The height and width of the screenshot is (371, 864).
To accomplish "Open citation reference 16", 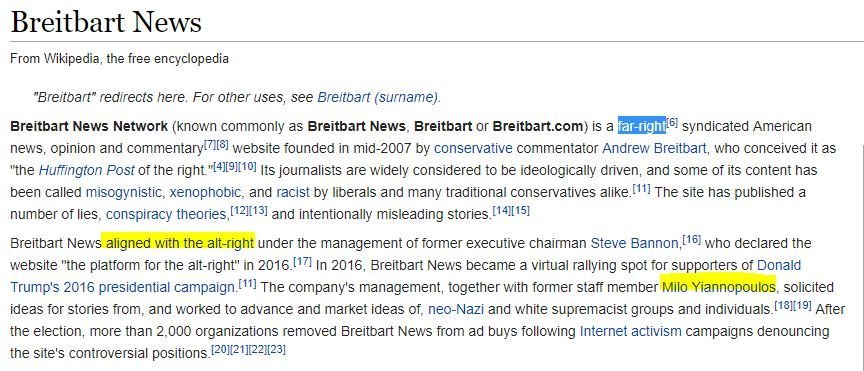I will [x=692, y=239].
